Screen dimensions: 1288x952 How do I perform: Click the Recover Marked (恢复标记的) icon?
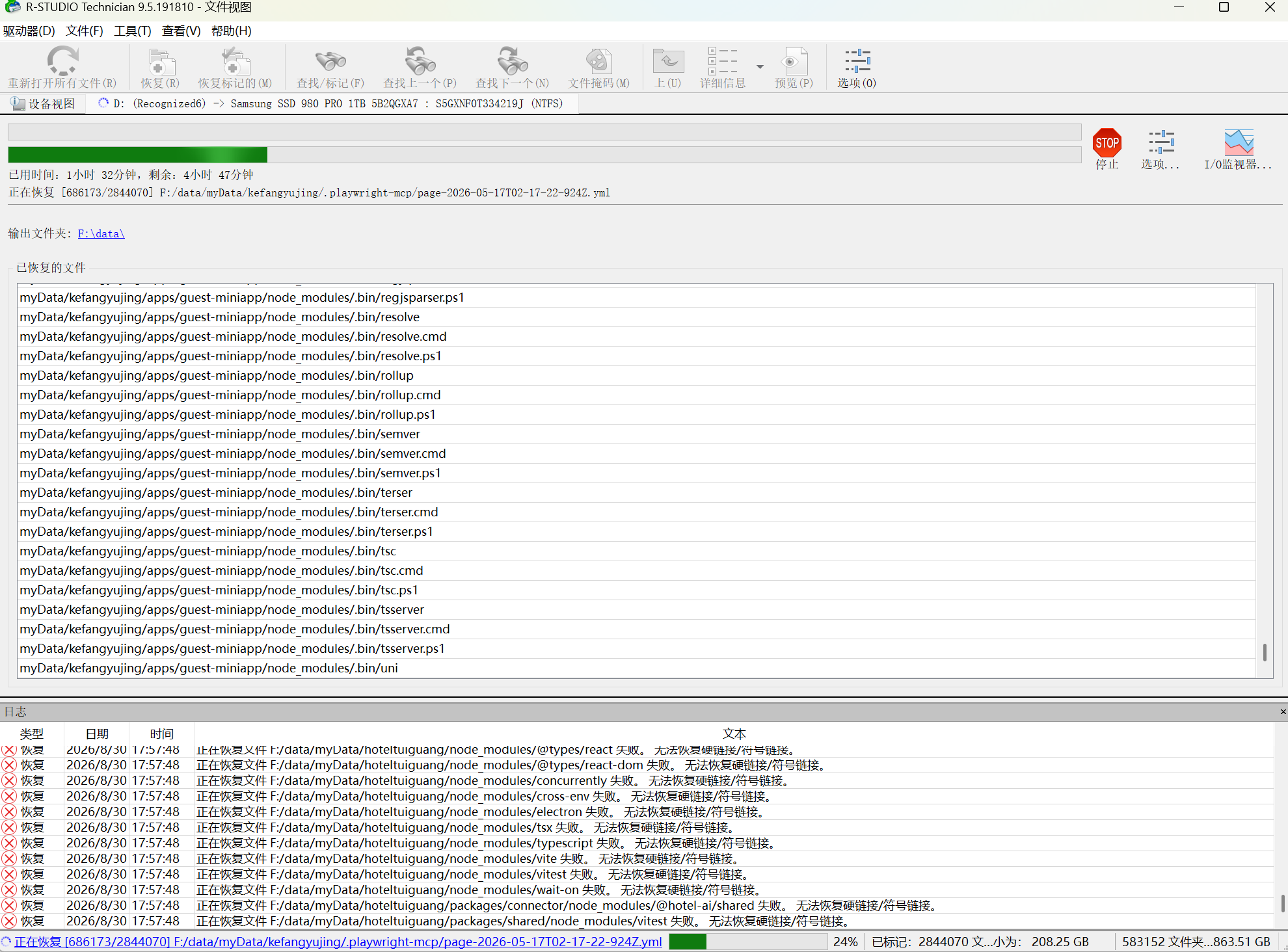coord(235,62)
